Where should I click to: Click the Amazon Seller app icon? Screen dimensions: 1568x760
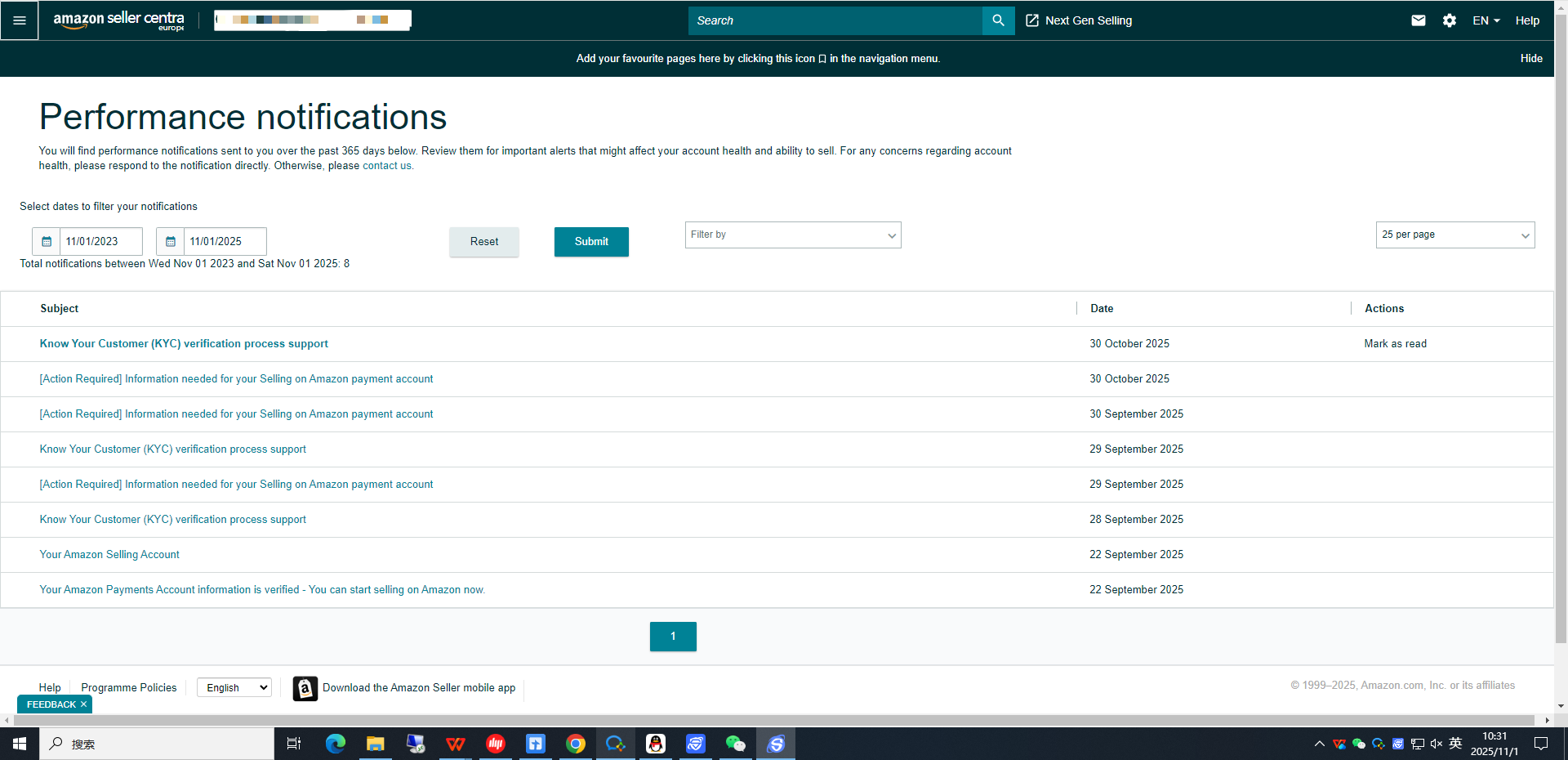click(305, 688)
